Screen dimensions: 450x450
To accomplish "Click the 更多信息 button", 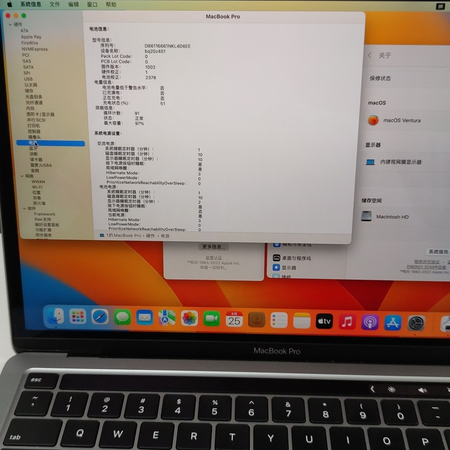I will click(213, 247).
